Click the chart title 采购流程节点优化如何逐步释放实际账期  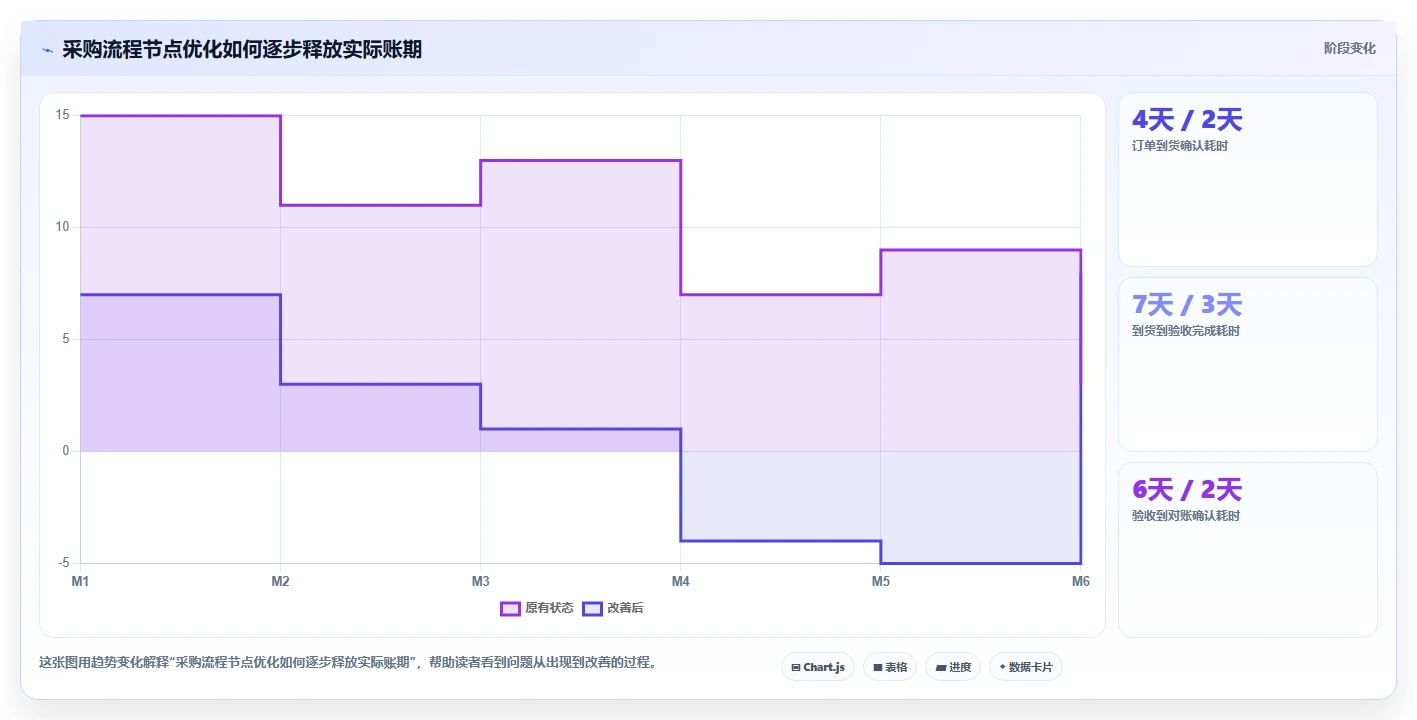[242, 49]
